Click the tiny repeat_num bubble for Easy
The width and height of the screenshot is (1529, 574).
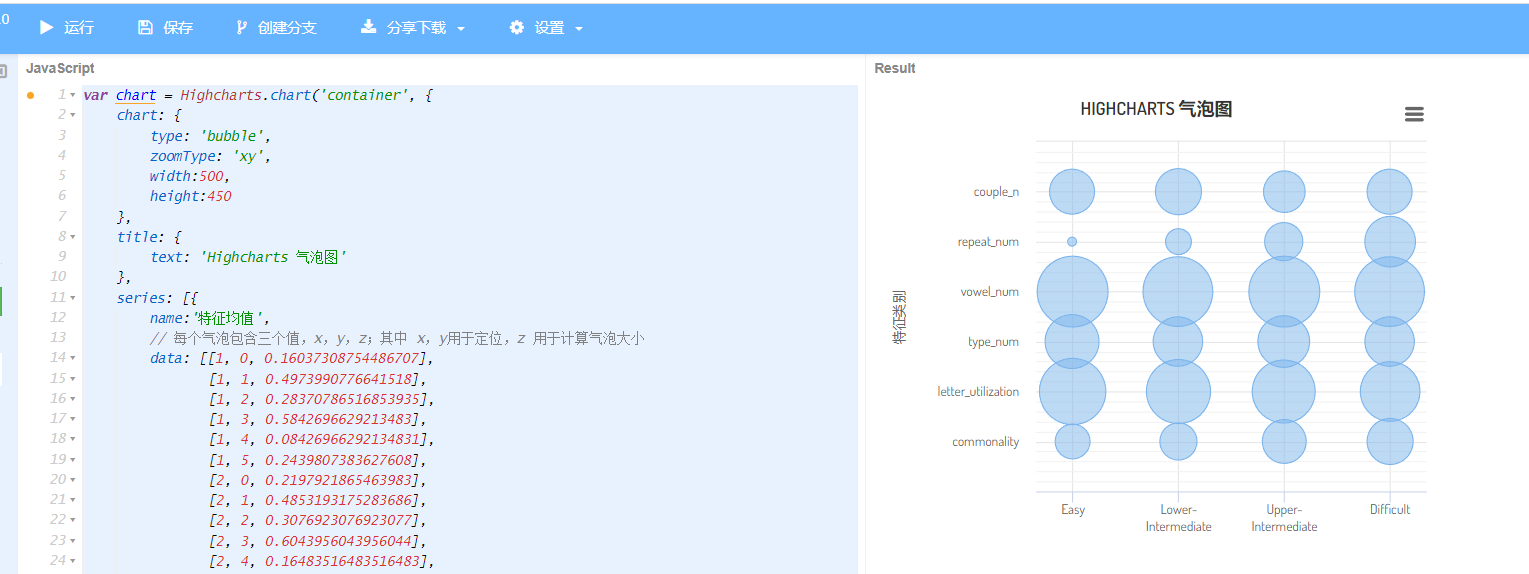[1072, 241]
